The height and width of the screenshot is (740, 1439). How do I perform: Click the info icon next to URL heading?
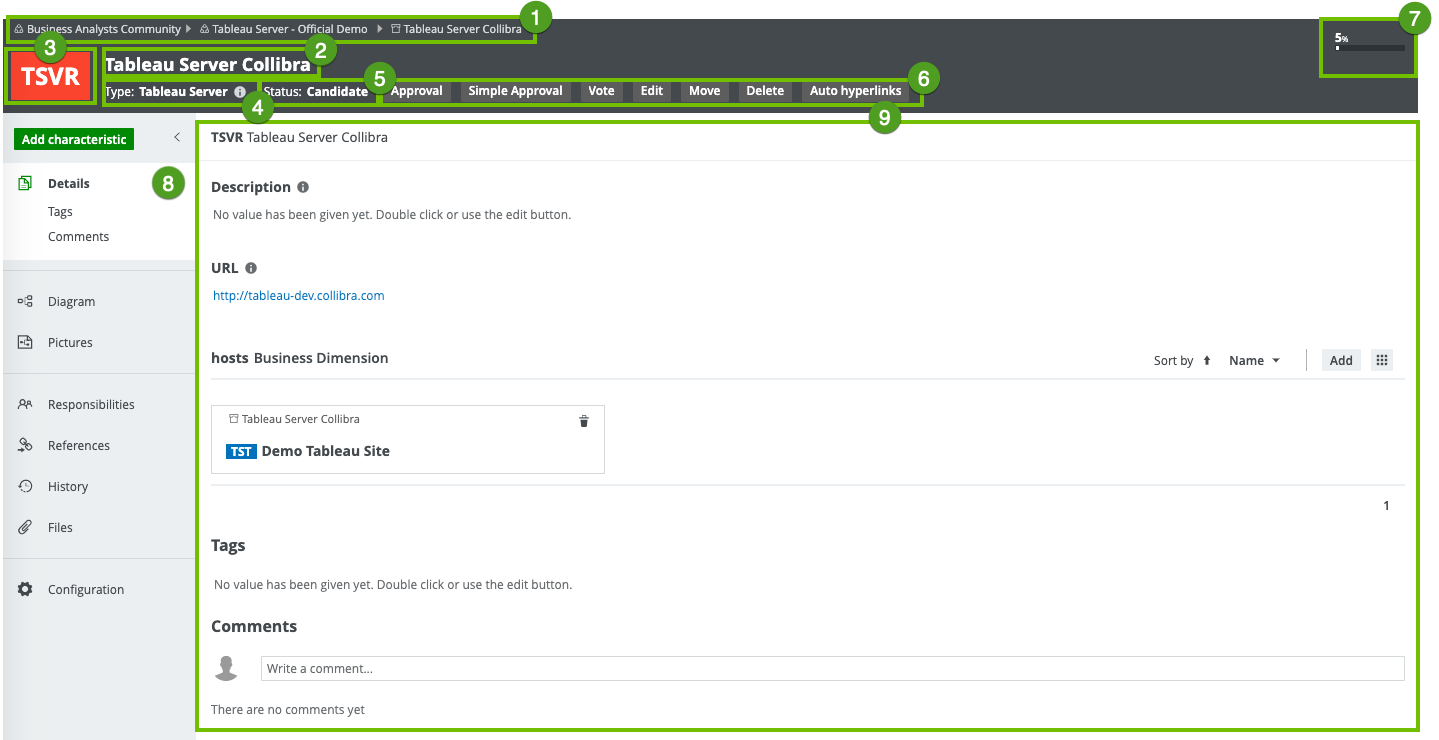tap(251, 268)
